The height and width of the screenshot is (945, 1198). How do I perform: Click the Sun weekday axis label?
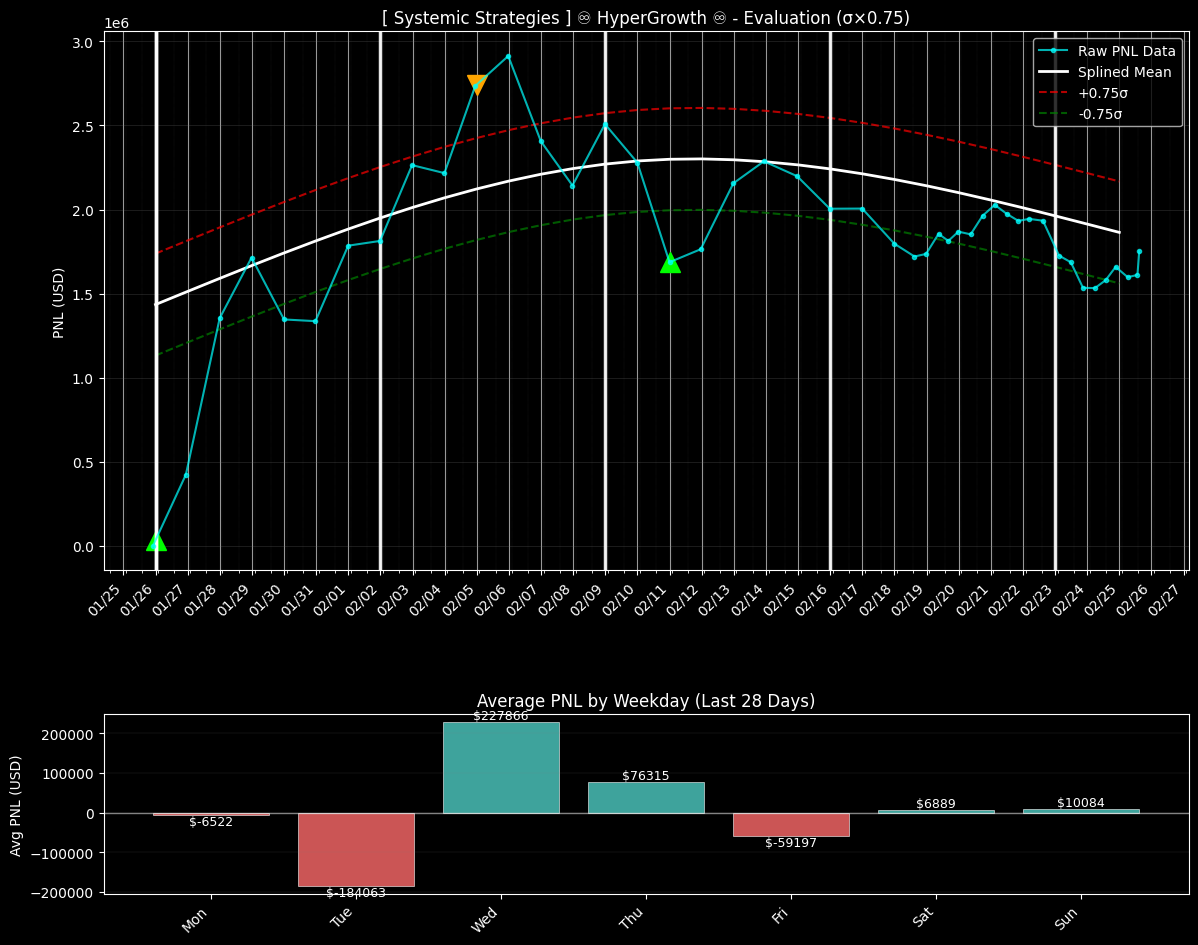point(1066,919)
